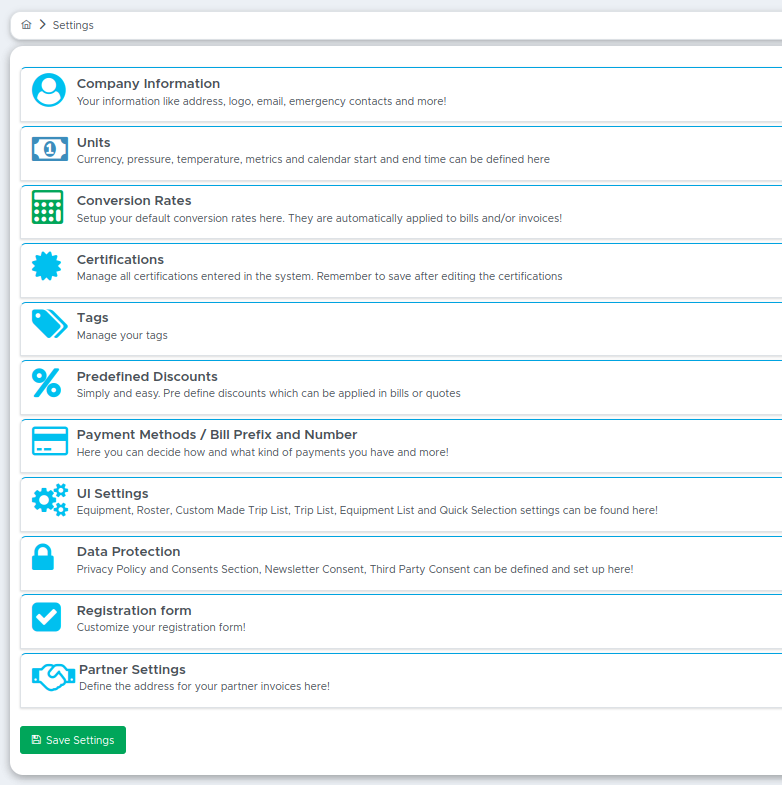782x785 pixels.
Task: Open the Tags section heading
Action: click(x=93, y=318)
